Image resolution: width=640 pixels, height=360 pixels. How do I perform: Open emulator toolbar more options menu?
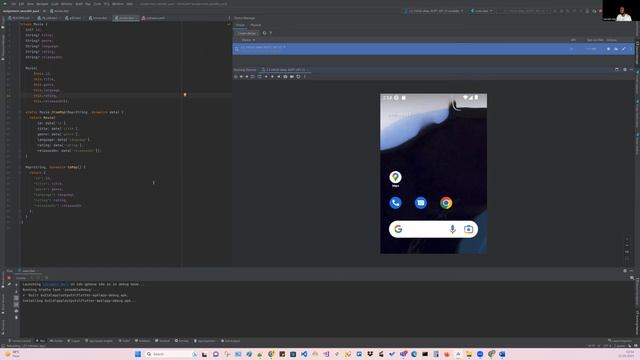(305, 76)
